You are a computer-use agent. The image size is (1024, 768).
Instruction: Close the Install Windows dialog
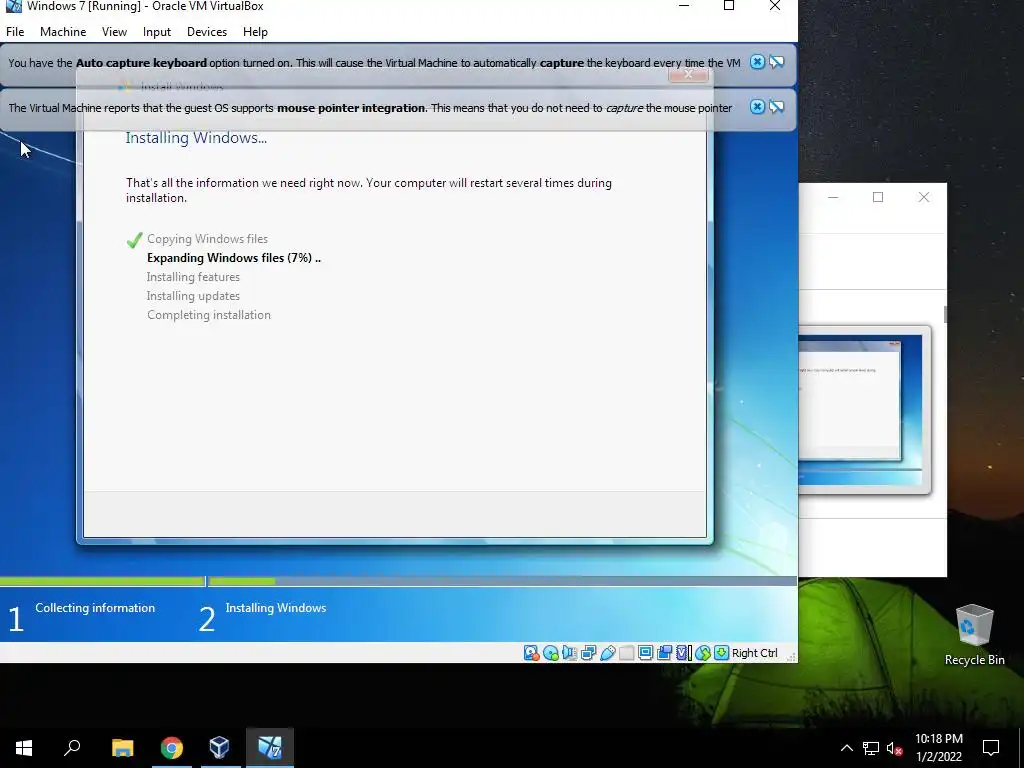pyautogui.click(x=688, y=74)
